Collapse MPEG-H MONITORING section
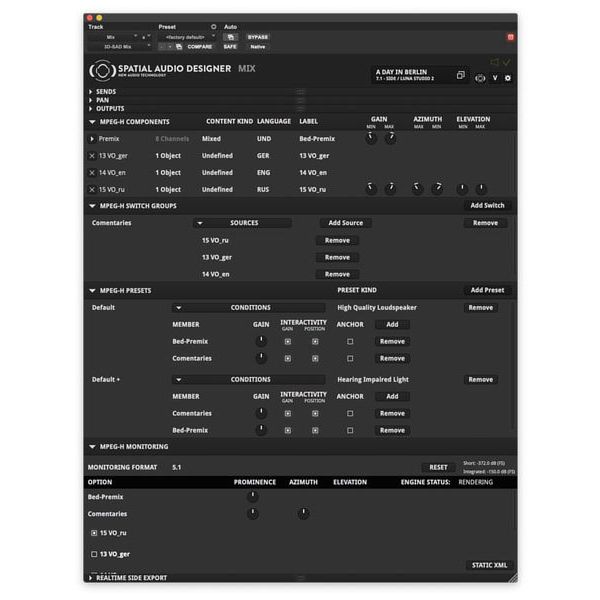The image size is (600, 600). tap(92, 447)
